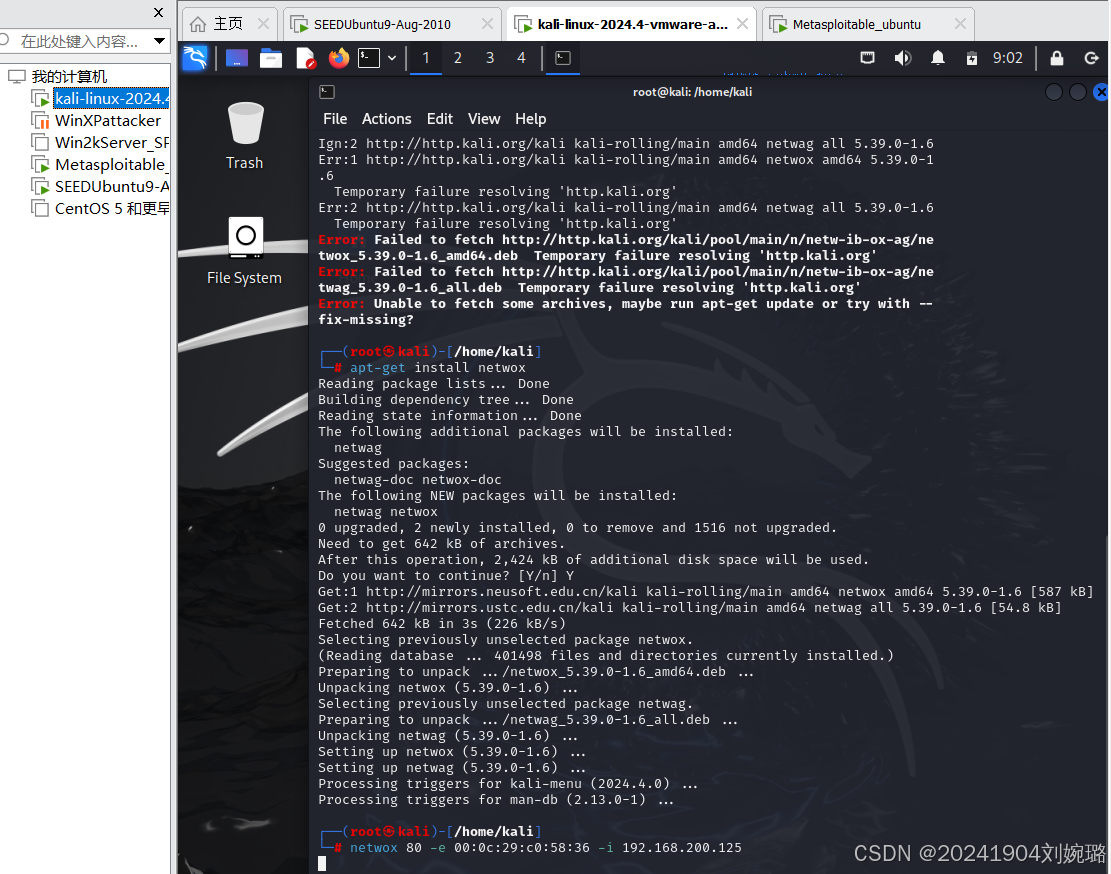Click the netwox 80 command text
Image resolution: width=1111 pixels, height=874 pixels.
[546, 848]
